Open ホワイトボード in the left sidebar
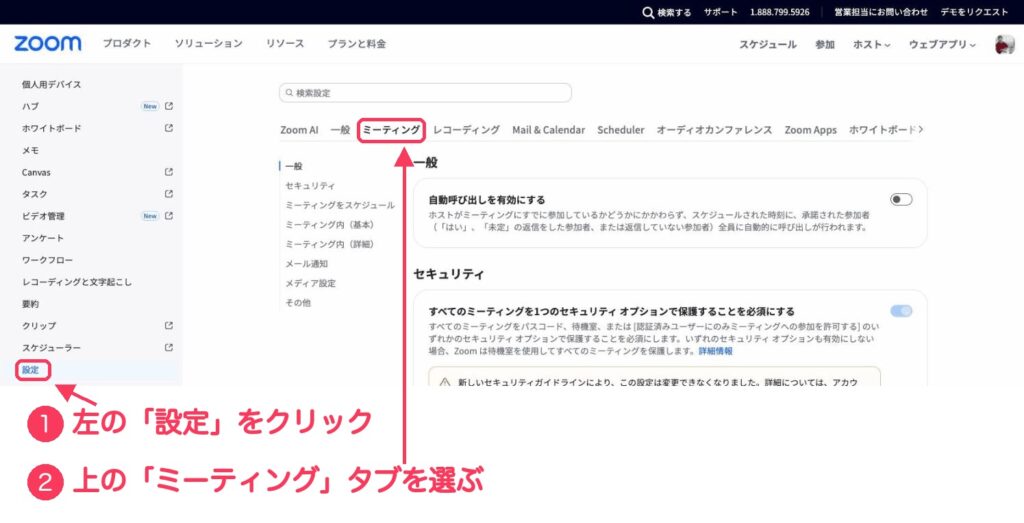 [x=52, y=128]
